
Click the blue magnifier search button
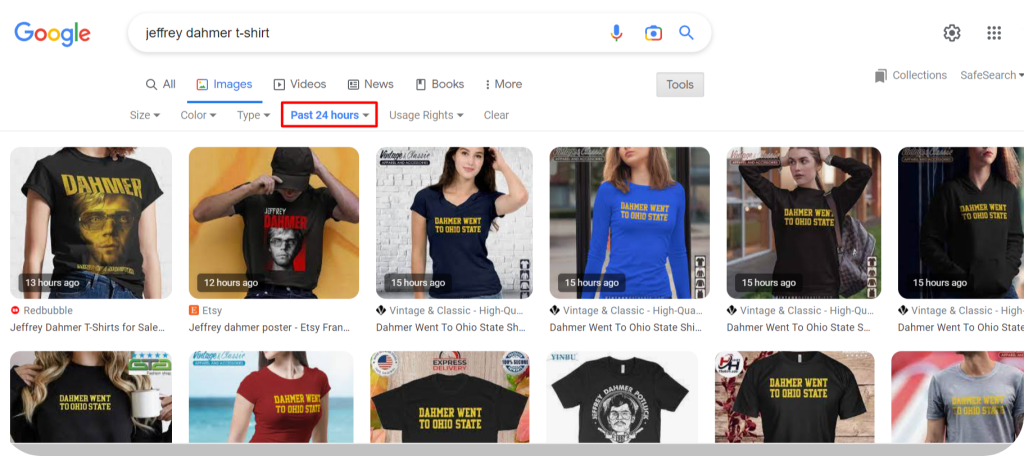coord(686,33)
